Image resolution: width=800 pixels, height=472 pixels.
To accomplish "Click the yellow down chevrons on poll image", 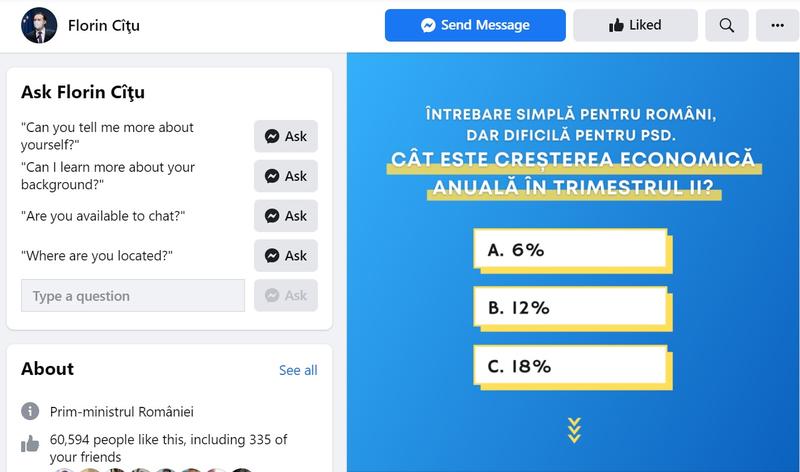I will click(574, 429).
